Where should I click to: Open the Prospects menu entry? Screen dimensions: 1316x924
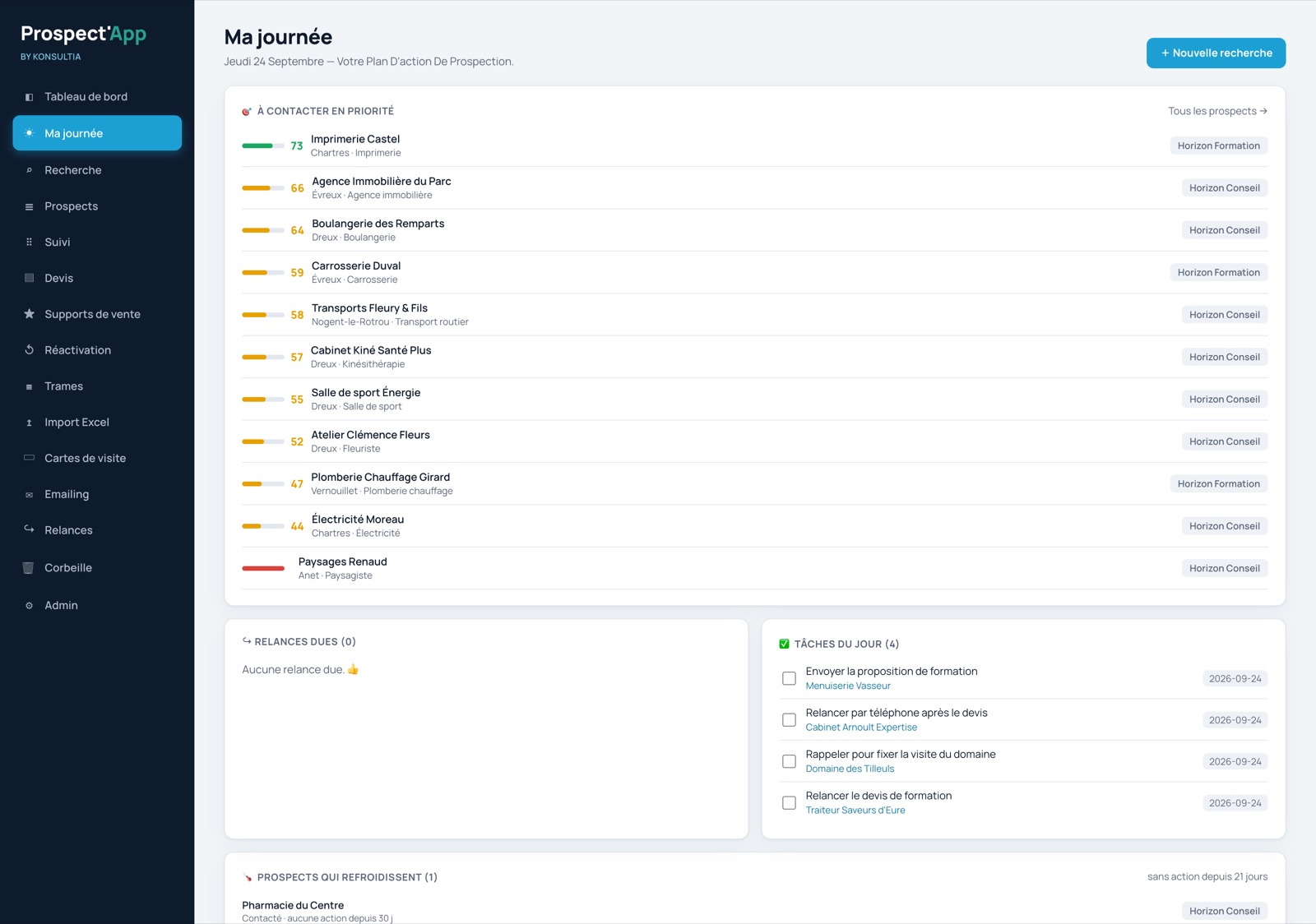[97, 206]
